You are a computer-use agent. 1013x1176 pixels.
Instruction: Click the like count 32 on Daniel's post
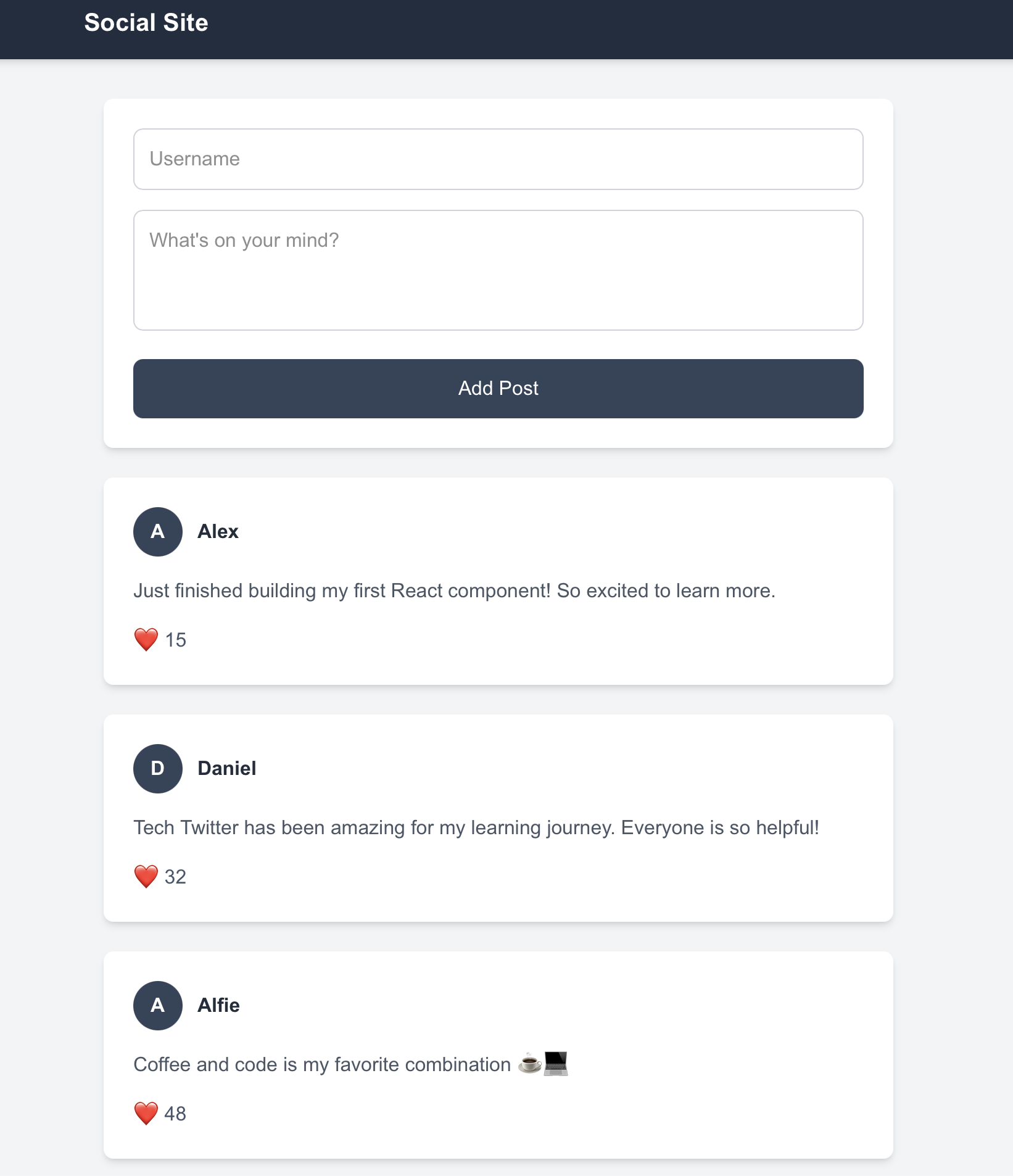tap(175, 876)
